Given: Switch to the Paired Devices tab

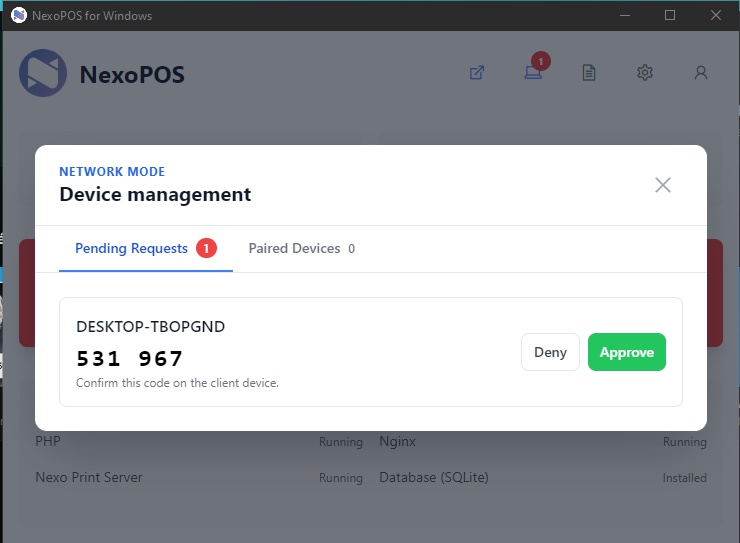Looking at the screenshot, I should click(x=302, y=248).
